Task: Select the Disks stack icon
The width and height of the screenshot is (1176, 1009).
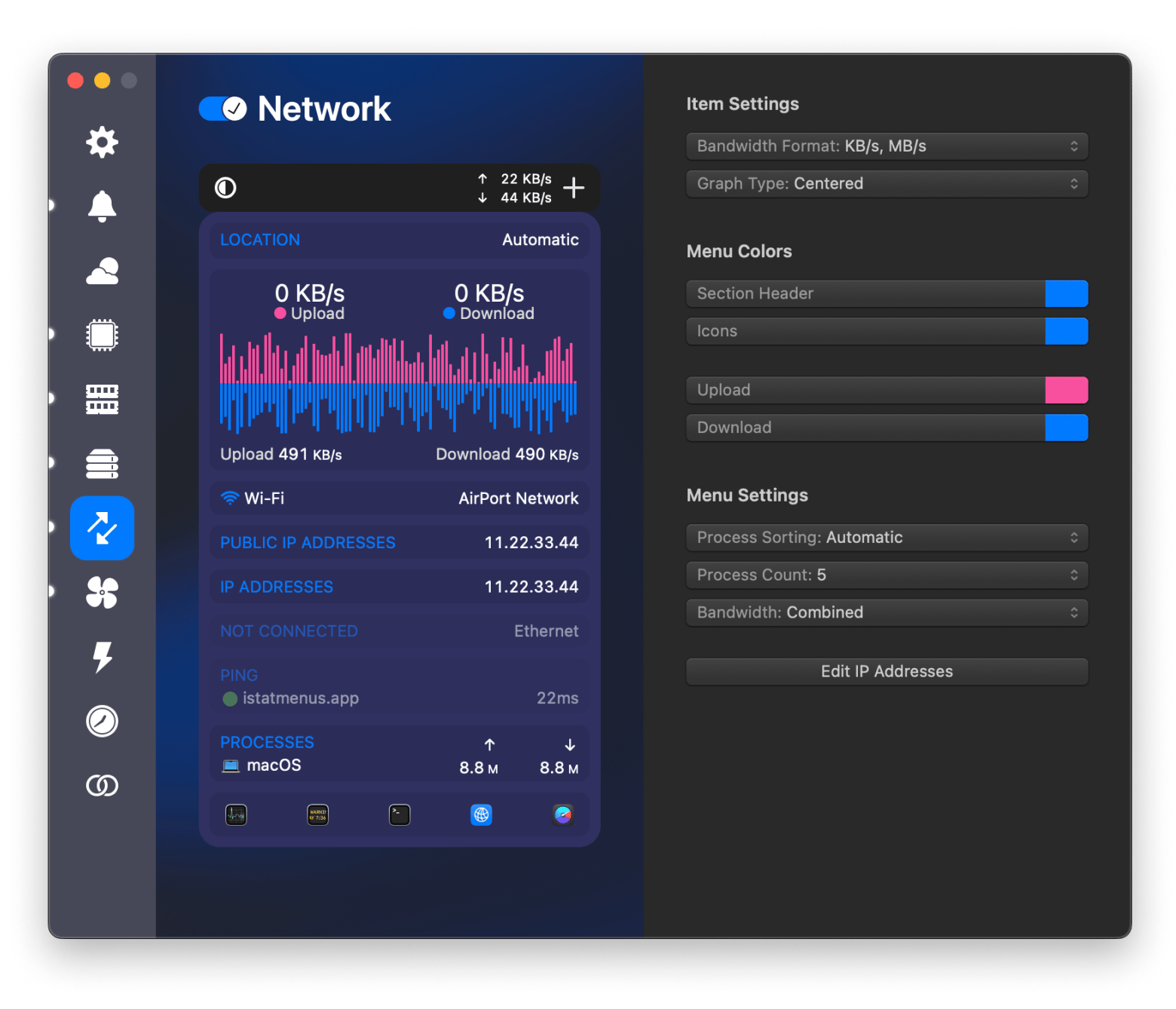Action: click(x=102, y=464)
